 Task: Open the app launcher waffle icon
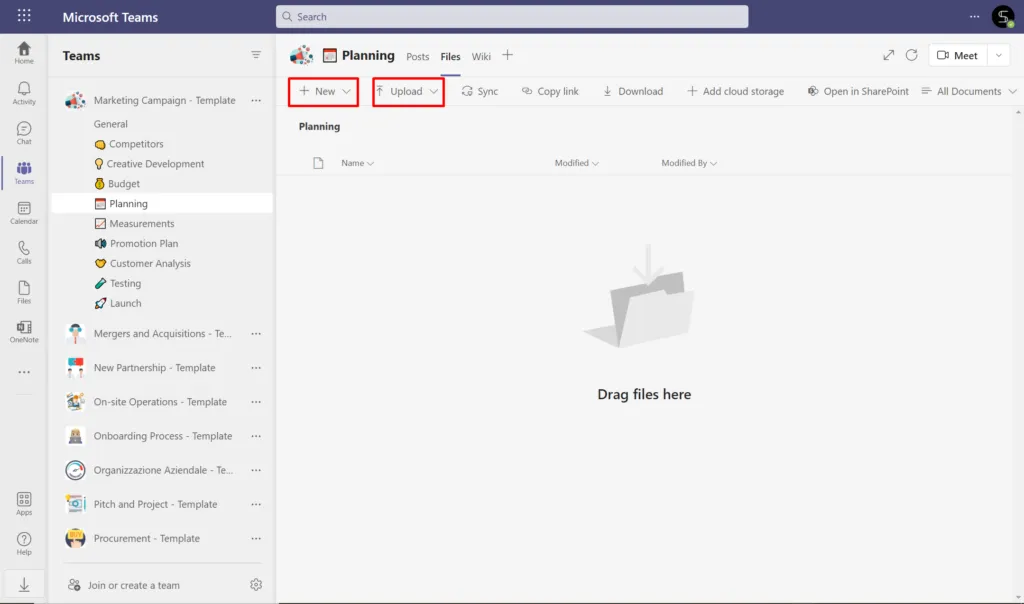(24, 15)
